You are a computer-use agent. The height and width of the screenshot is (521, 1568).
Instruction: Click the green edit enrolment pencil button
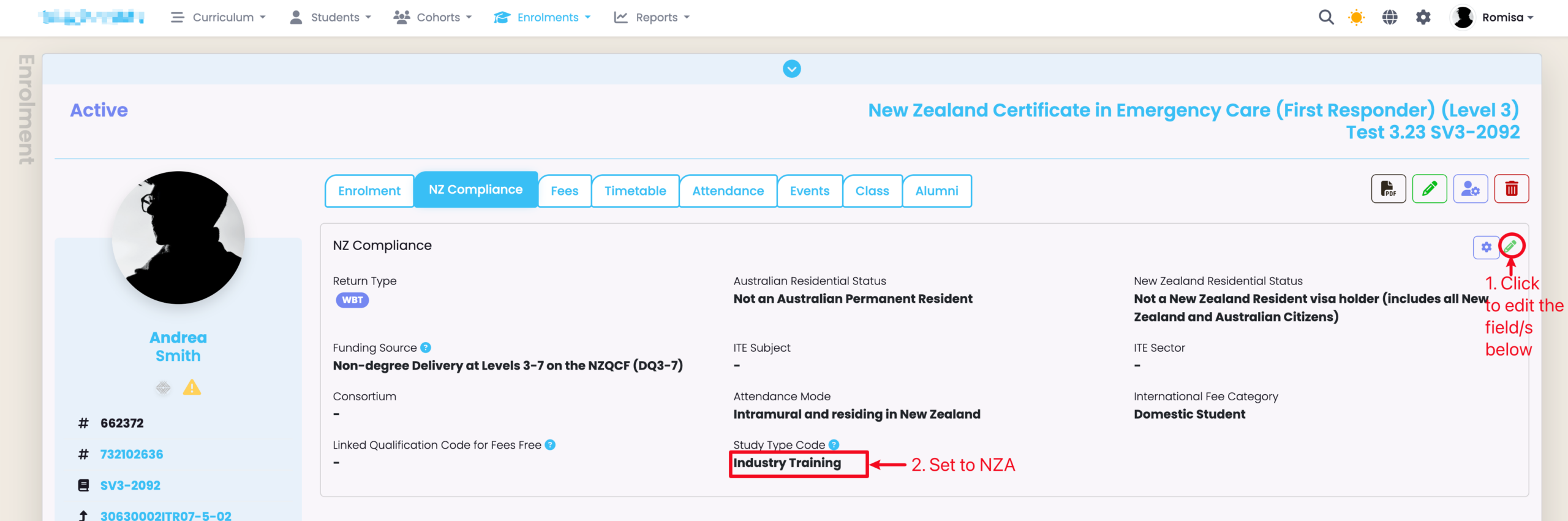click(x=1430, y=189)
